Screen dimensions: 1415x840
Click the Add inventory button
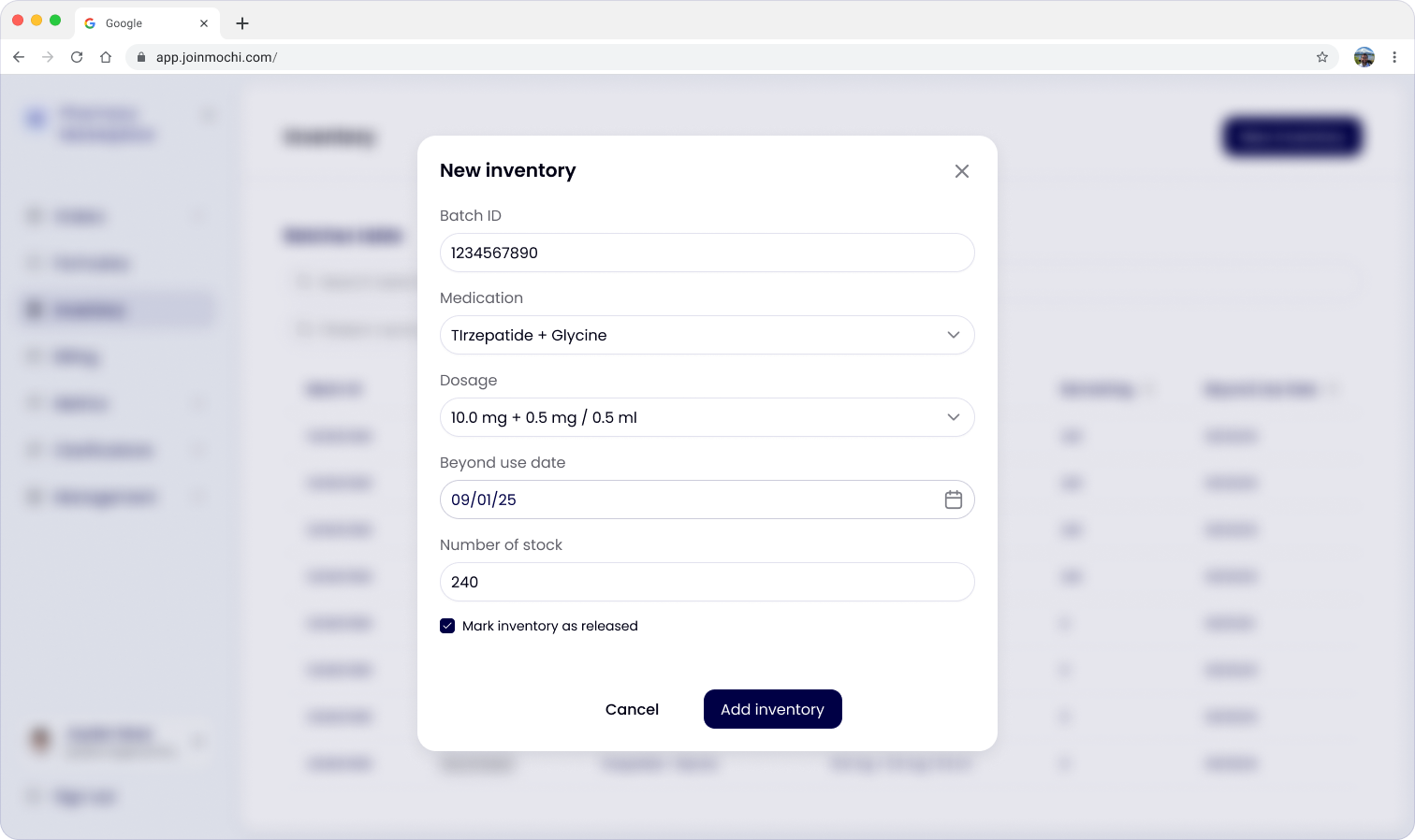(772, 709)
